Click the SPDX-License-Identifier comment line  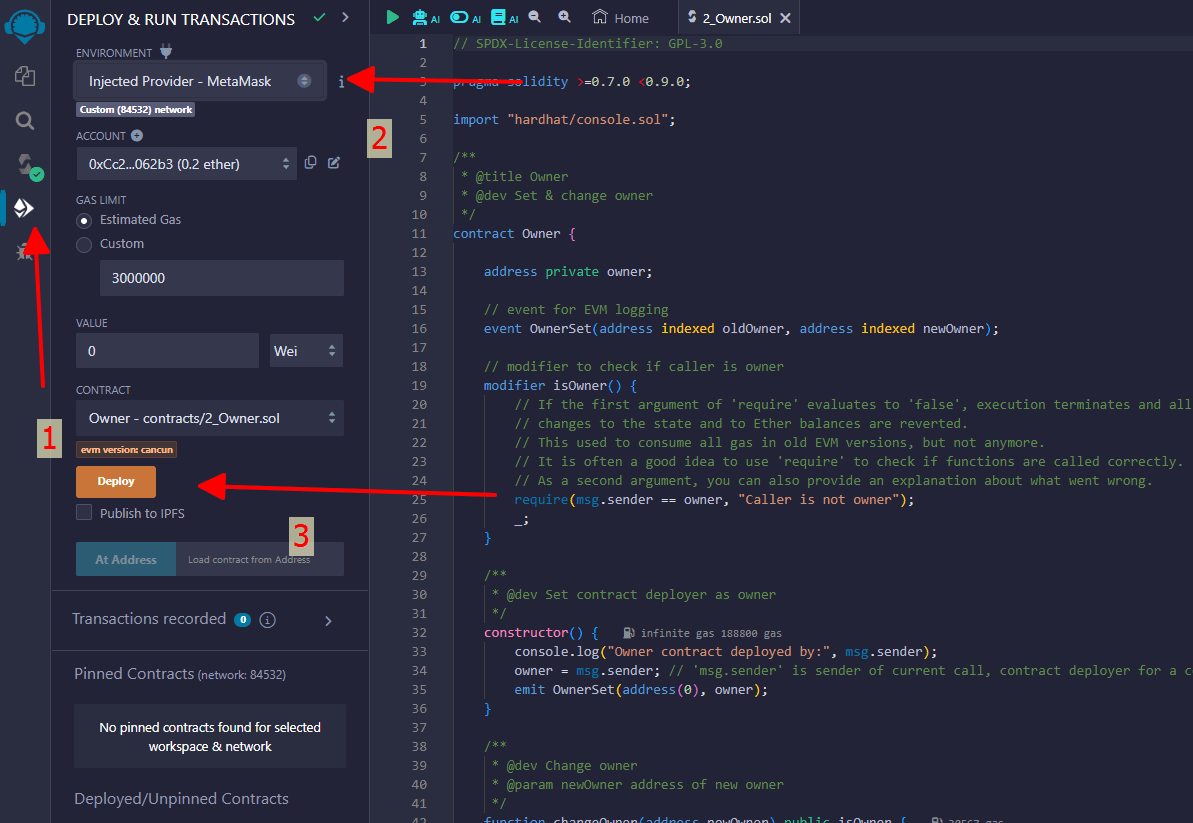point(587,43)
